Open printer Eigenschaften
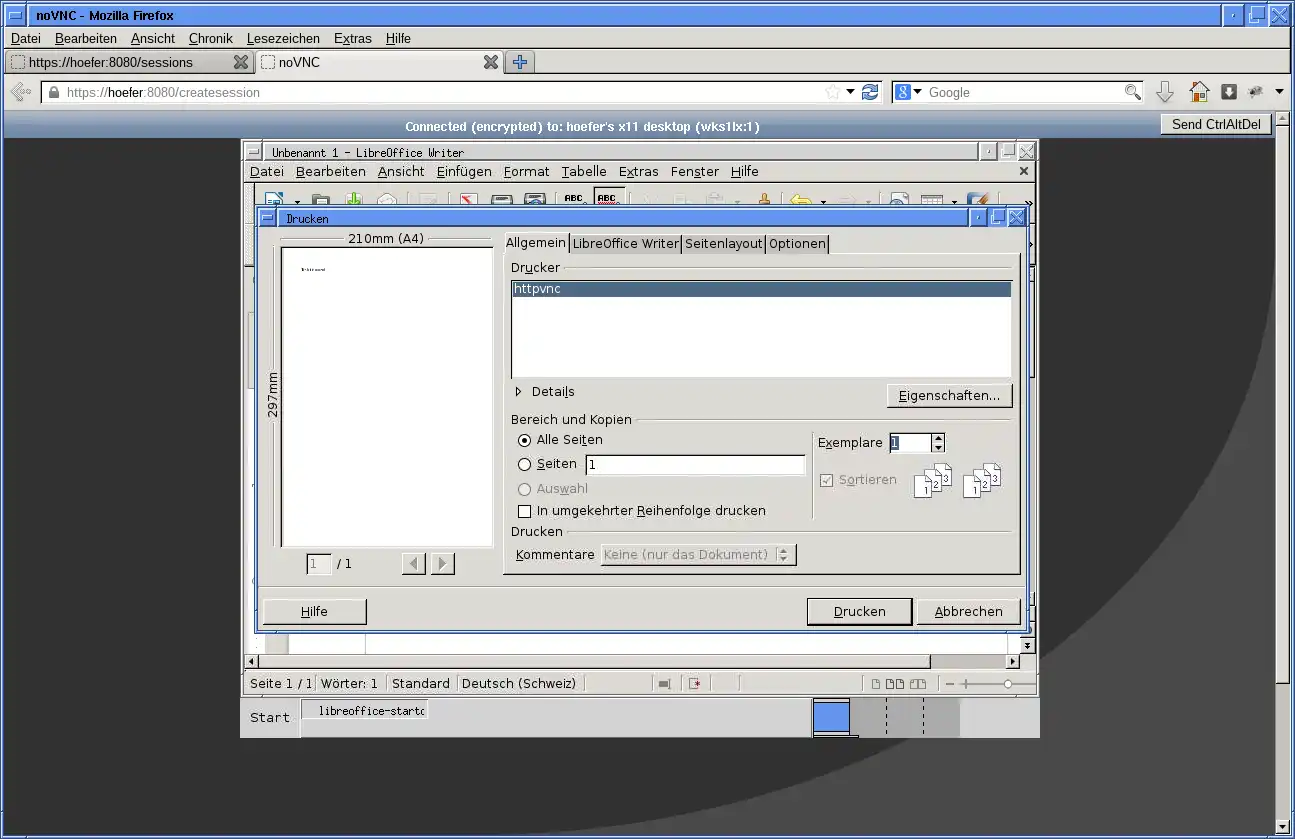Image resolution: width=1295 pixels, height=839 pixels. tap(949, 396)
